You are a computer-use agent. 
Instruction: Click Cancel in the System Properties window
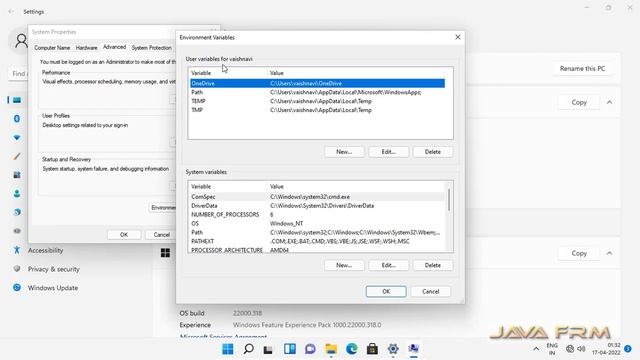pyautogui.click(x=162, y=235)
